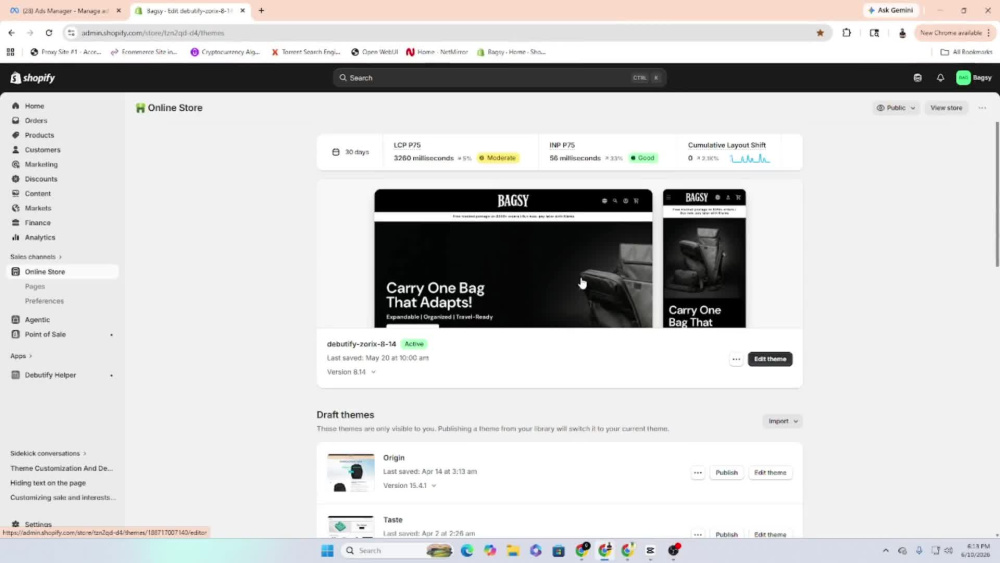Open the Finance section

tap(38, 223)
